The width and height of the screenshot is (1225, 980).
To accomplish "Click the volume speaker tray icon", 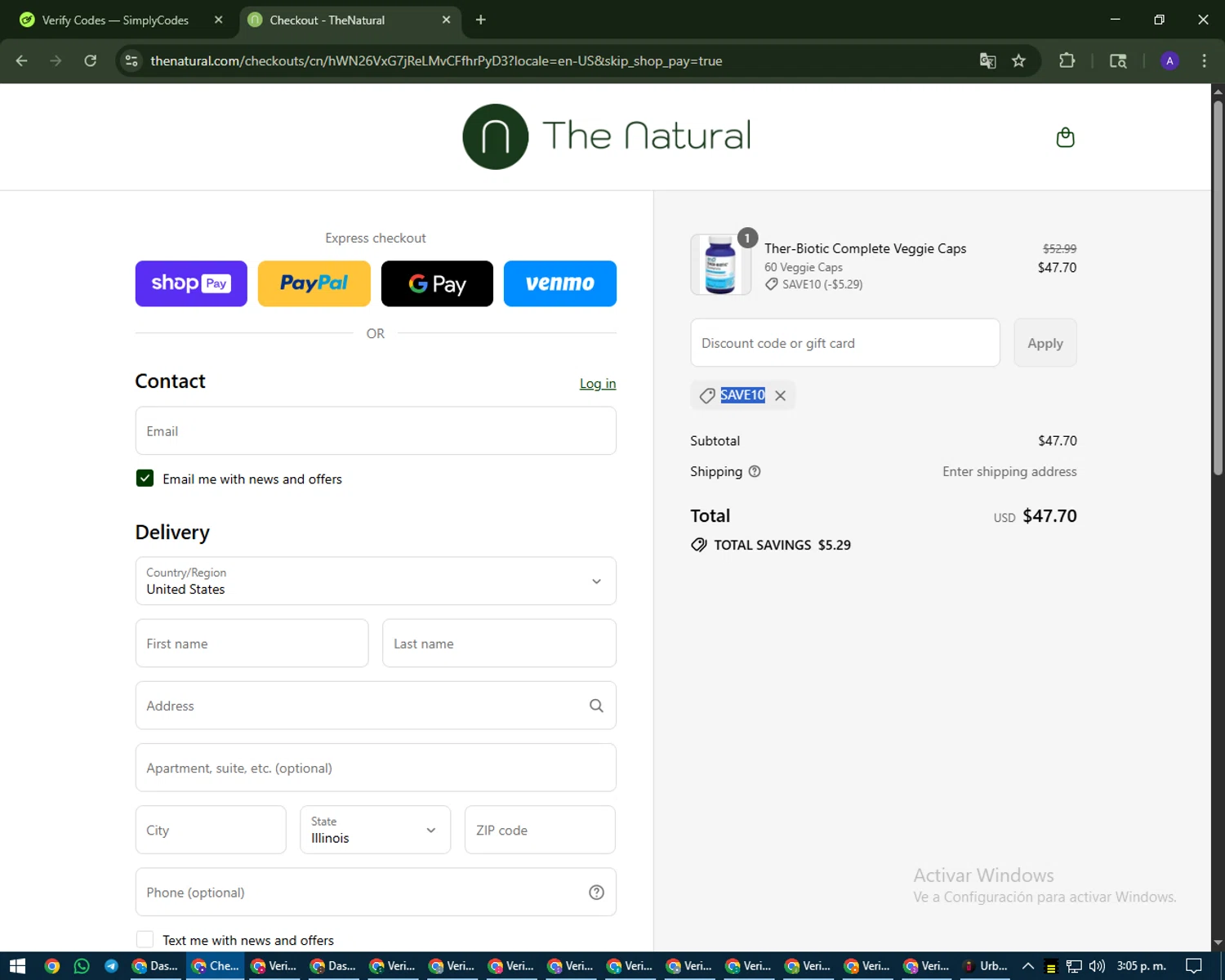I will click(1096, 966).
